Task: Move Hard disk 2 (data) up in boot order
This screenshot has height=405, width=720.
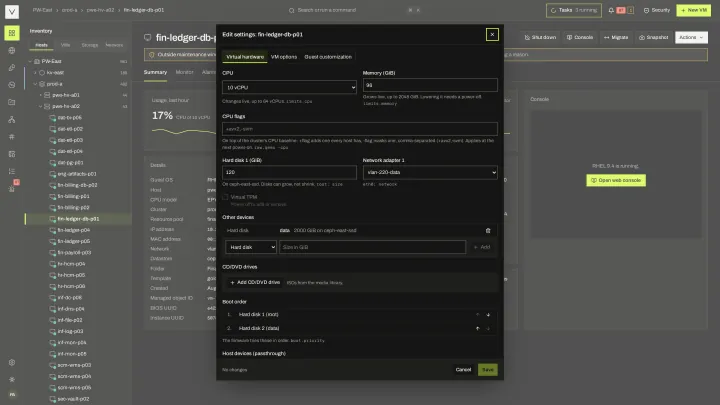Action: 478,328
